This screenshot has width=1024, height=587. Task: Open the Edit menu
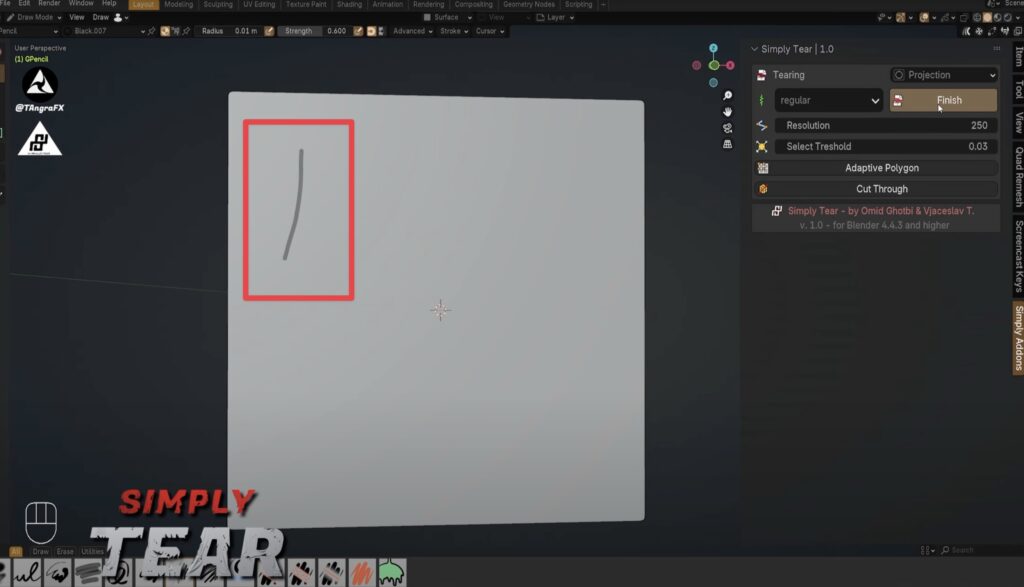coord(24,4)
